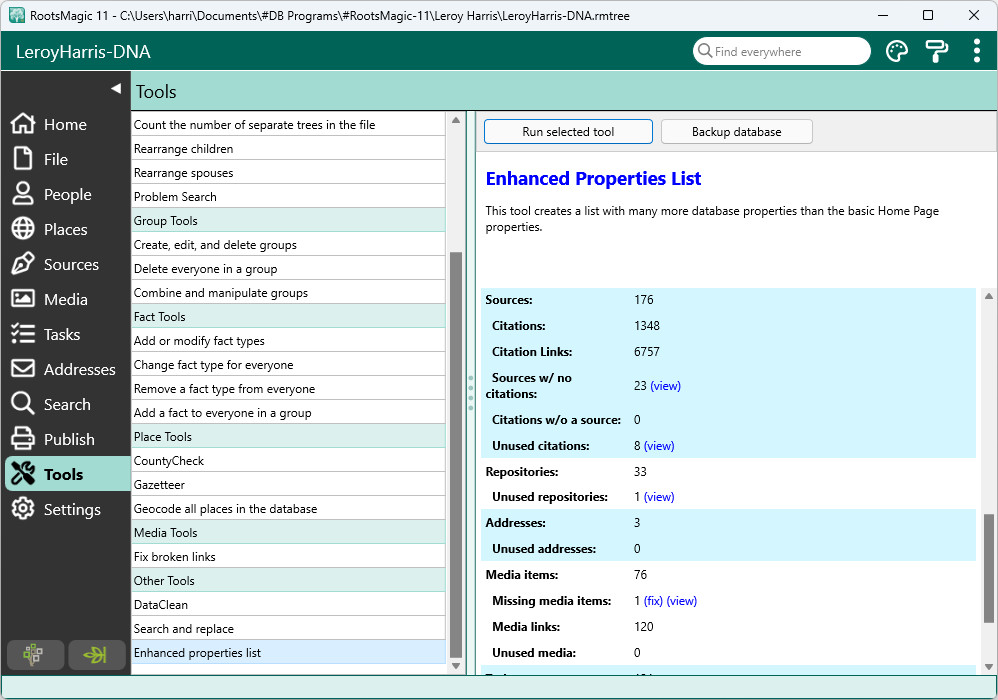View the missing media items
998x700 pixels.
click(682, 601)
